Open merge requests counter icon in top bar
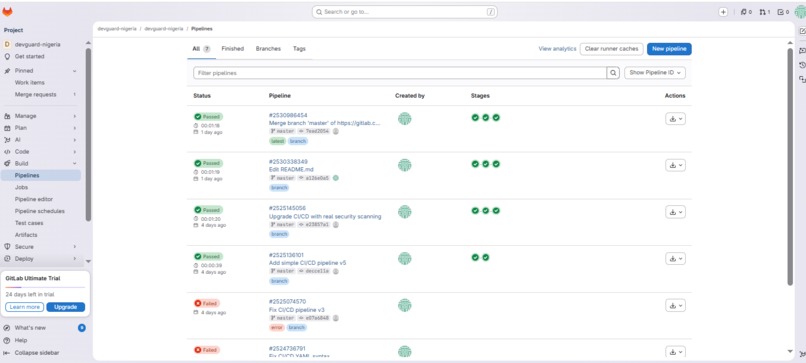Screen dimensions: 806x363 coord(765,12)
